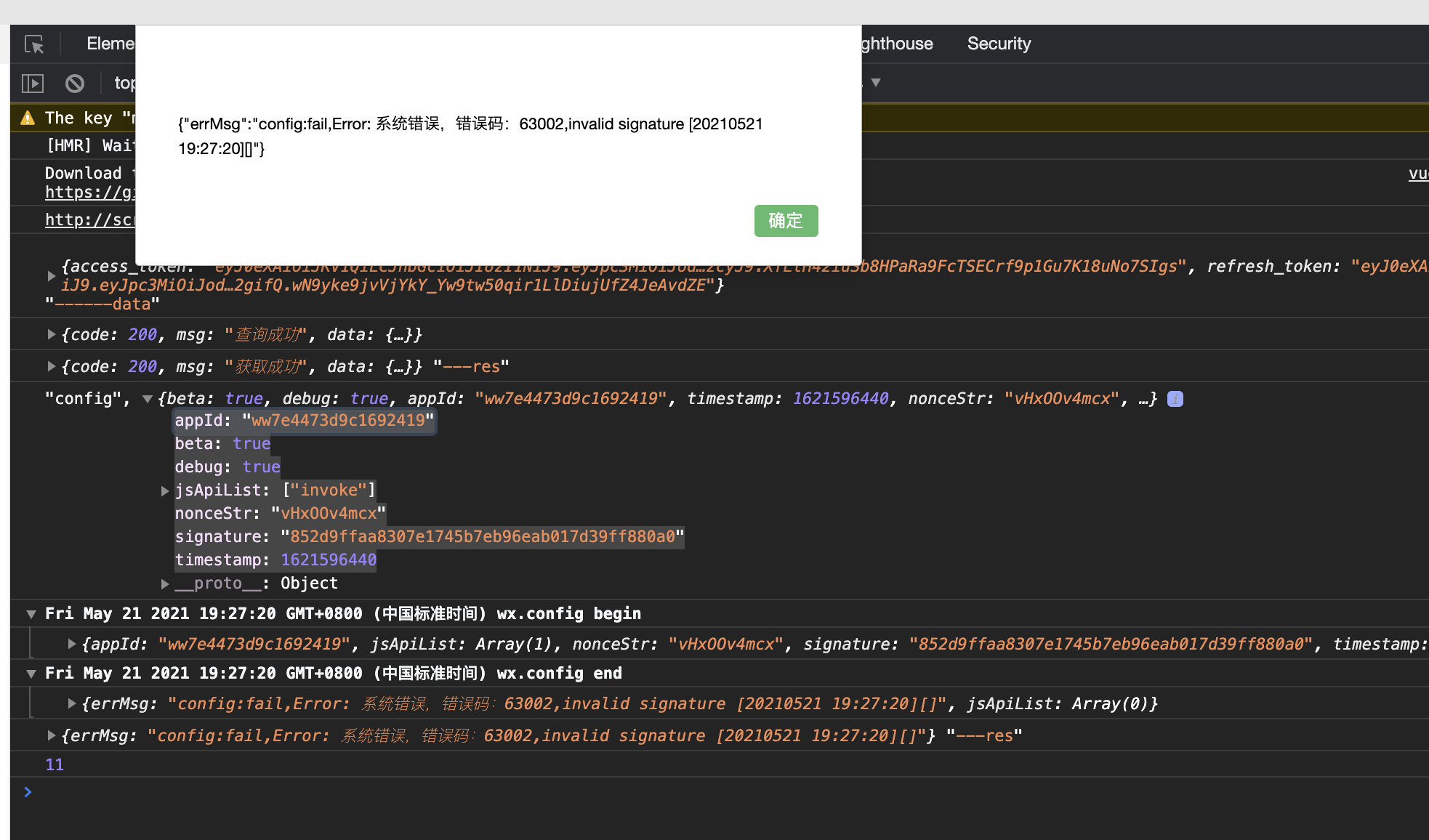This screenshot has height=840, width=1429.
Task: Click the signature value in config object
Action: (x=483, y=537)
